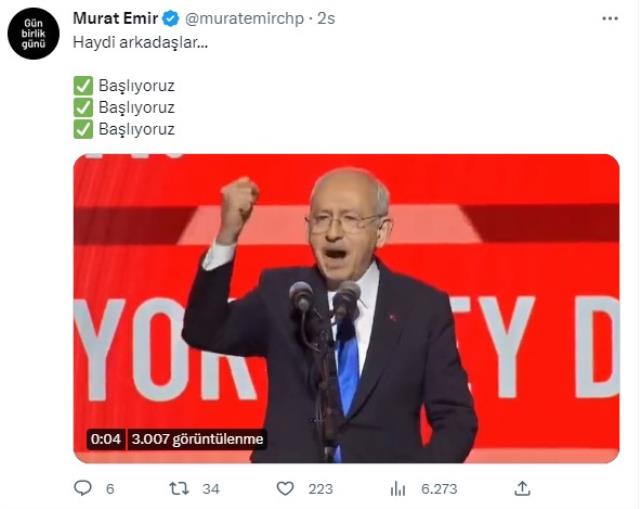
Task: Open the Gün birlik günü profile avatar
Action: click(x=33, y=33)
